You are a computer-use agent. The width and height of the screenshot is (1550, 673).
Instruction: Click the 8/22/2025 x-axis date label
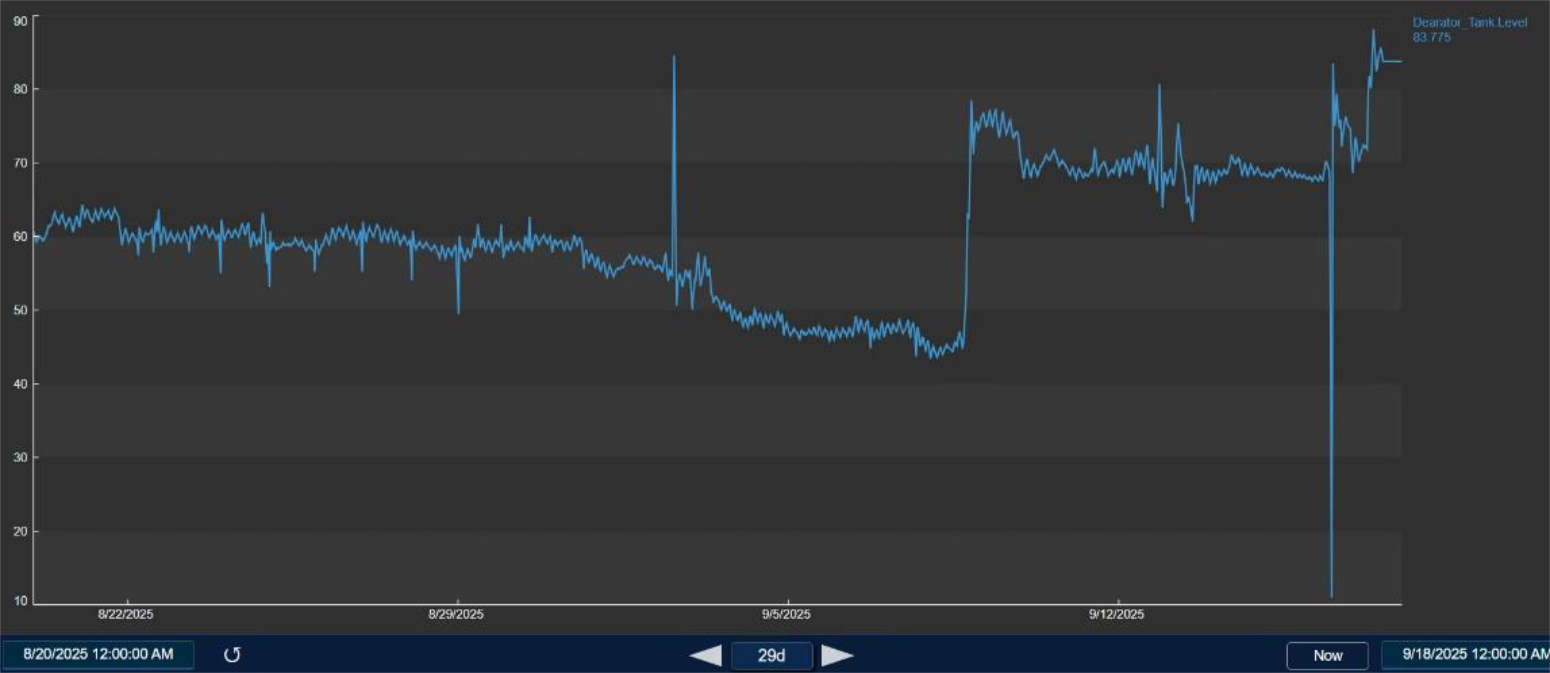point(126,614)
